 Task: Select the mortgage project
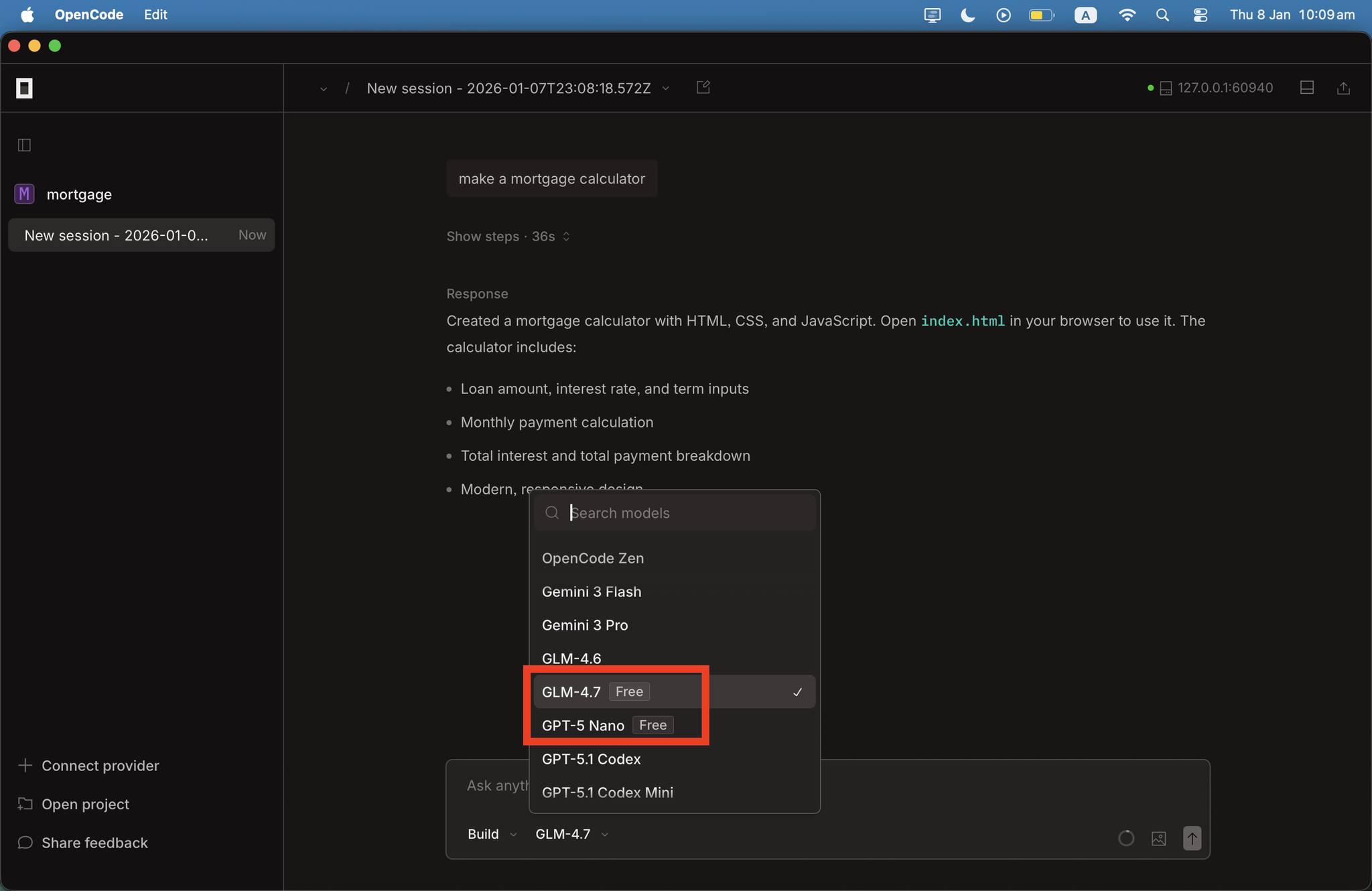click(x=79, y=194)
